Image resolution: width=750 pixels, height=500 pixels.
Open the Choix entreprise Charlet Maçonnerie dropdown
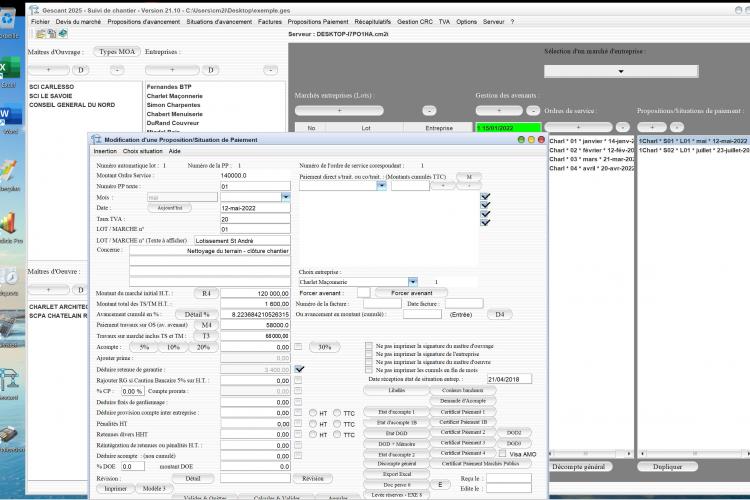[413, 281]
